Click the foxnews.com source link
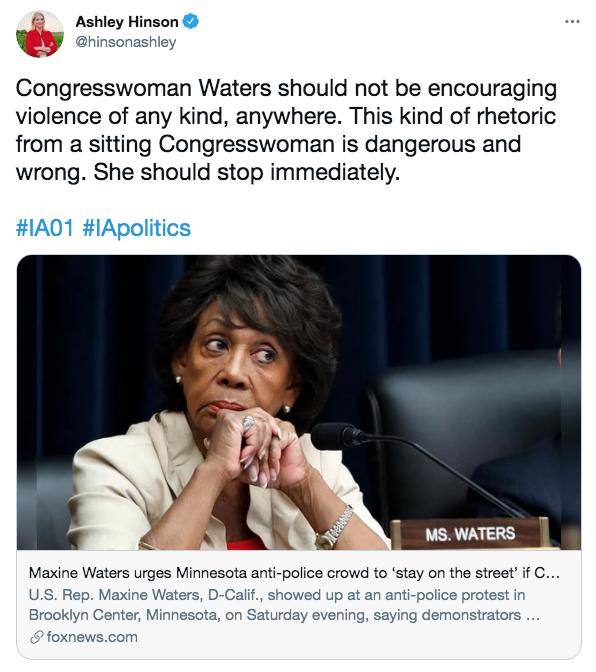The image size is (596, 672). tap(92, 637)
